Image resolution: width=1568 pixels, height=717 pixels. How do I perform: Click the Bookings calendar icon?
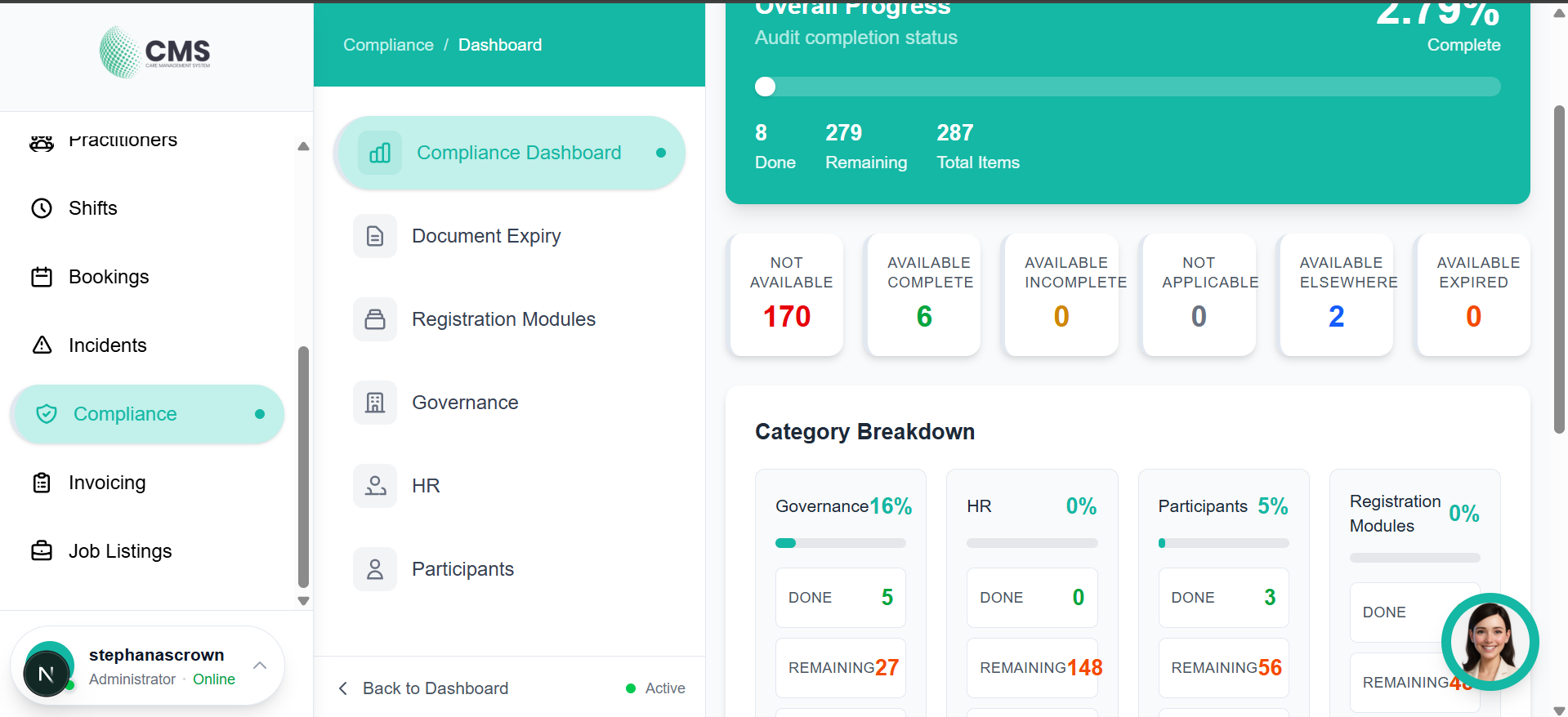click(x=42, y=277)
